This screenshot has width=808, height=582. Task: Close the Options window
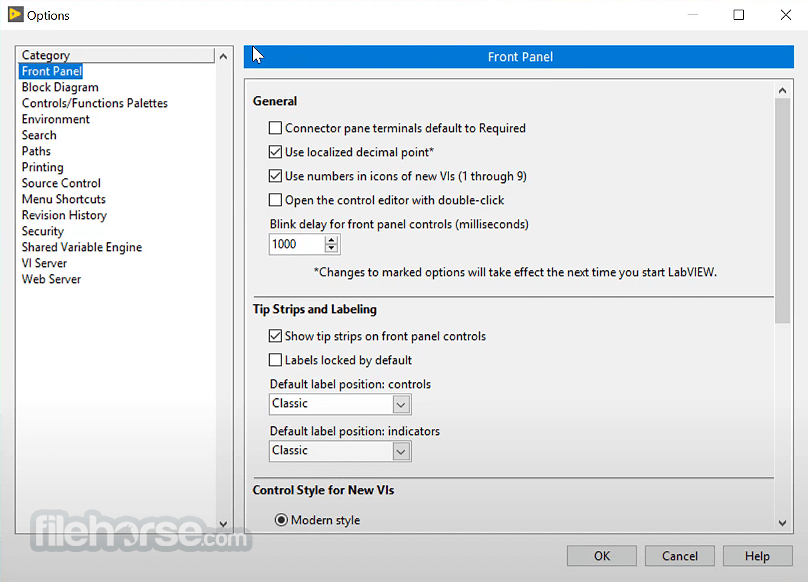pyautogui.click(x=785, y=14)
